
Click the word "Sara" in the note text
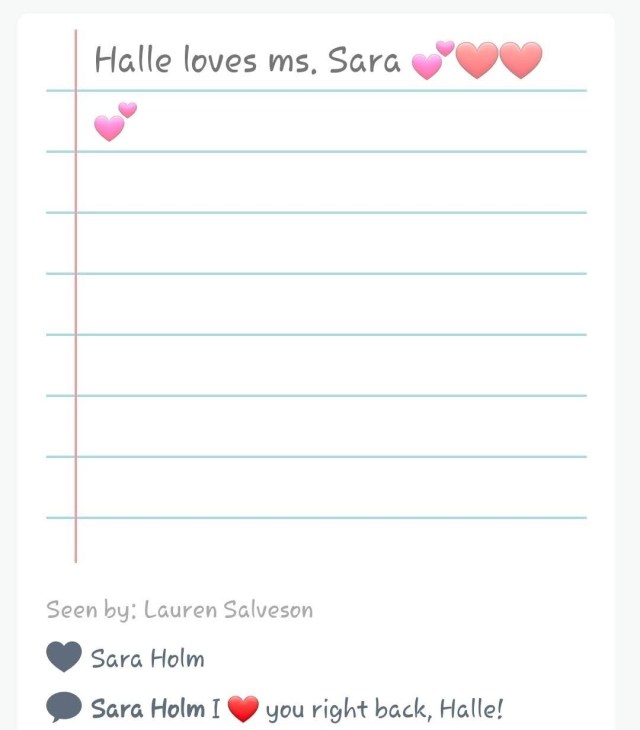click(x=364, y=61)
